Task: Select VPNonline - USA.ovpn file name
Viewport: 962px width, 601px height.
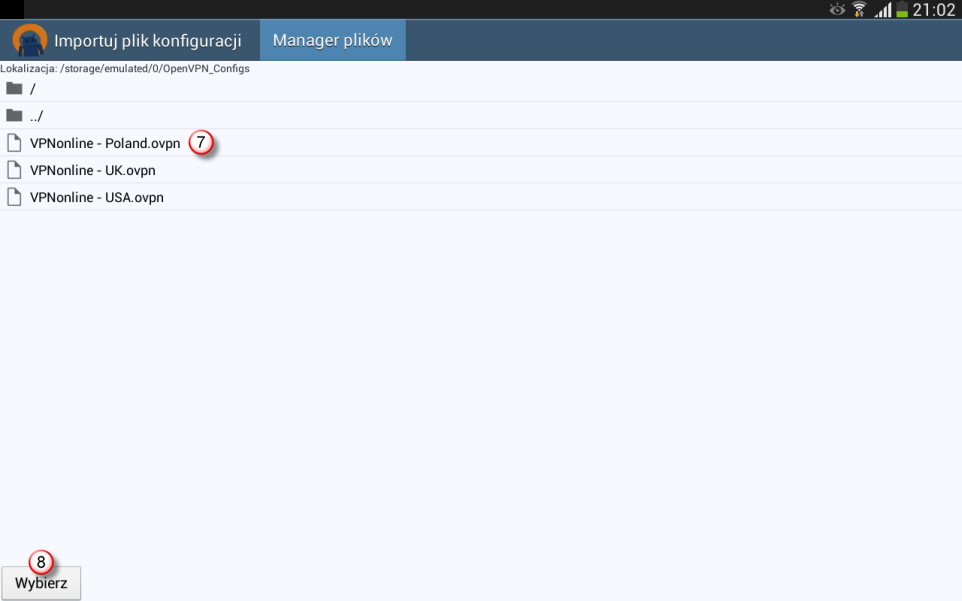Action: [97, 197]
